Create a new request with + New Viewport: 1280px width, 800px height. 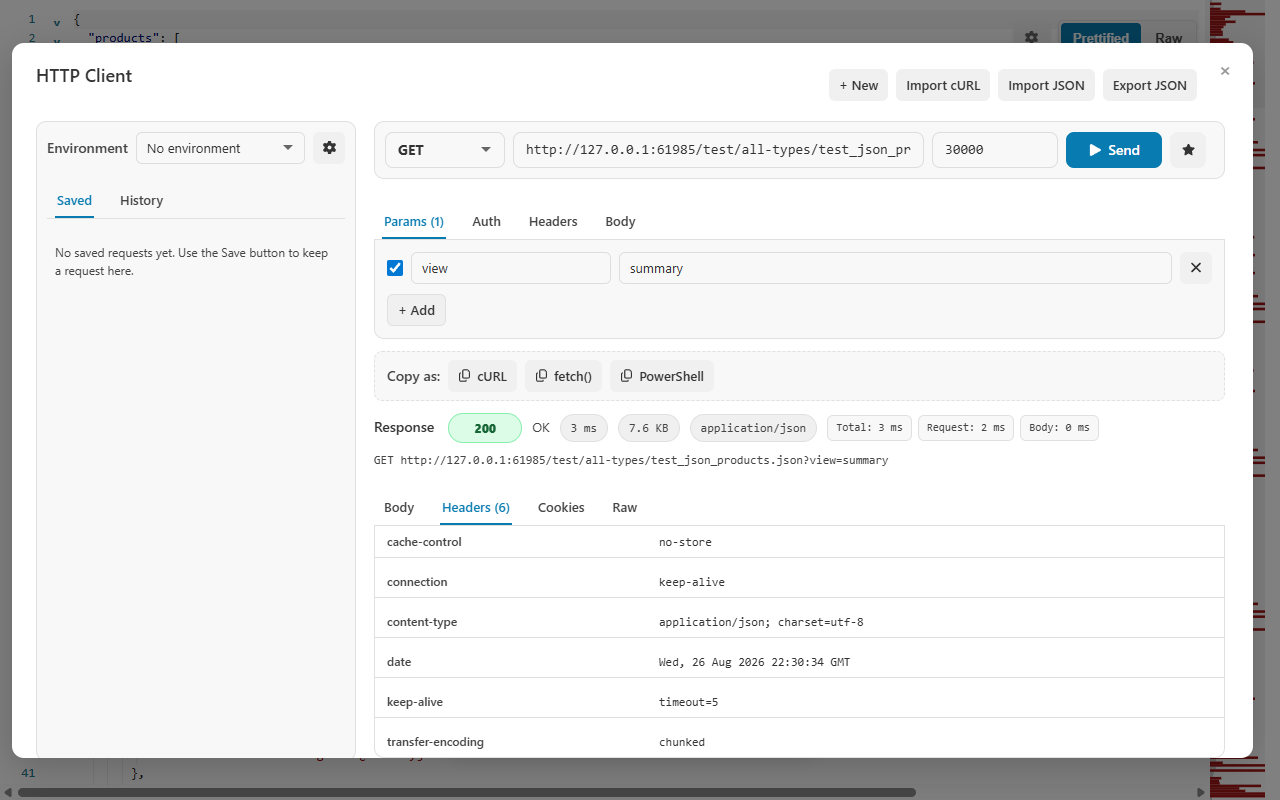point(858,85)
